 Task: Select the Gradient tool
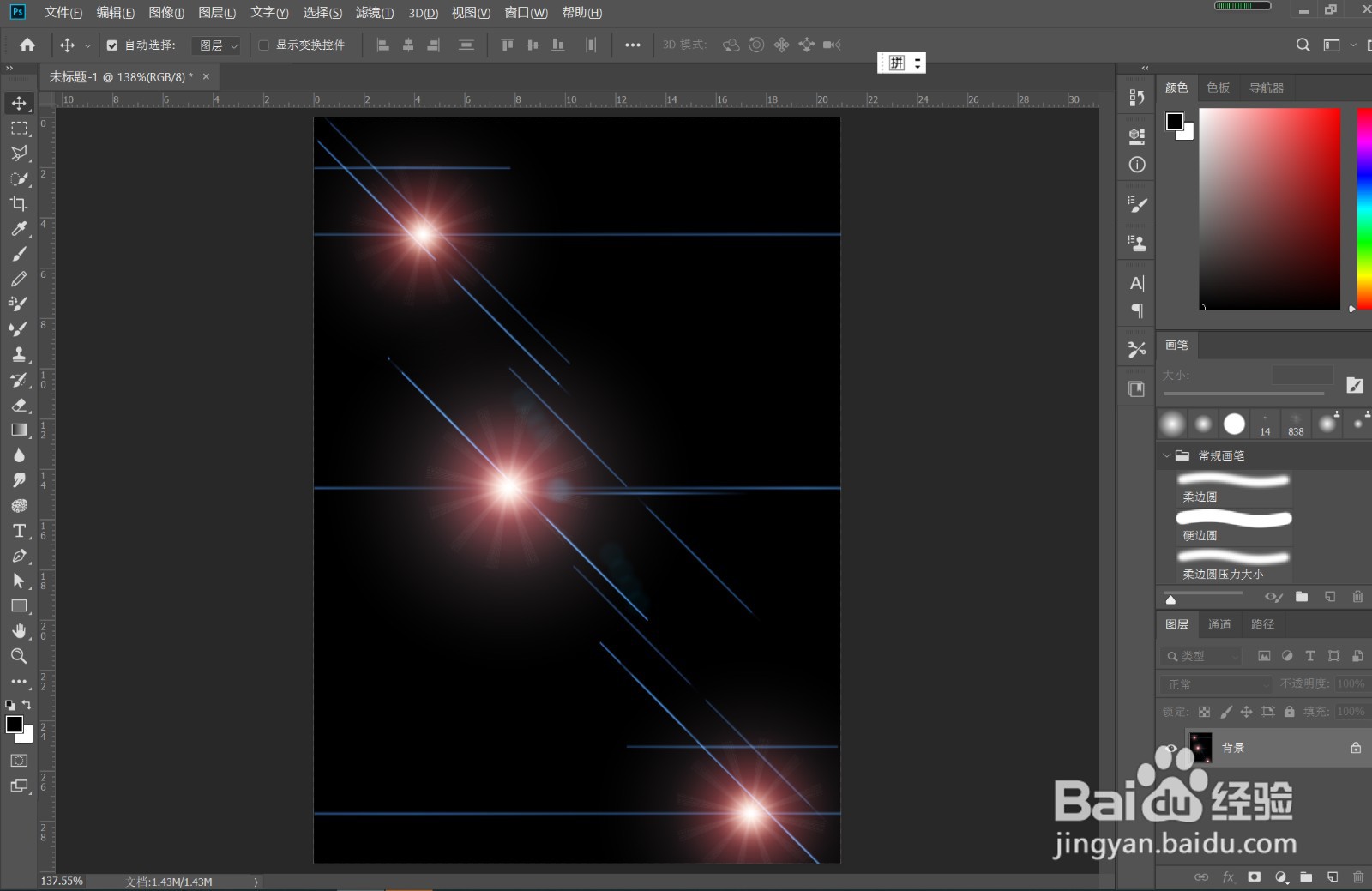click(19, 430)
